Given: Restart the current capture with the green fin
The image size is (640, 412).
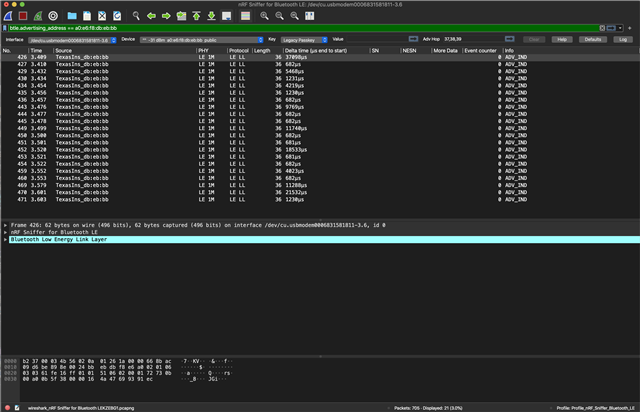Looking at the screenshot, I should tap(38, 16).
